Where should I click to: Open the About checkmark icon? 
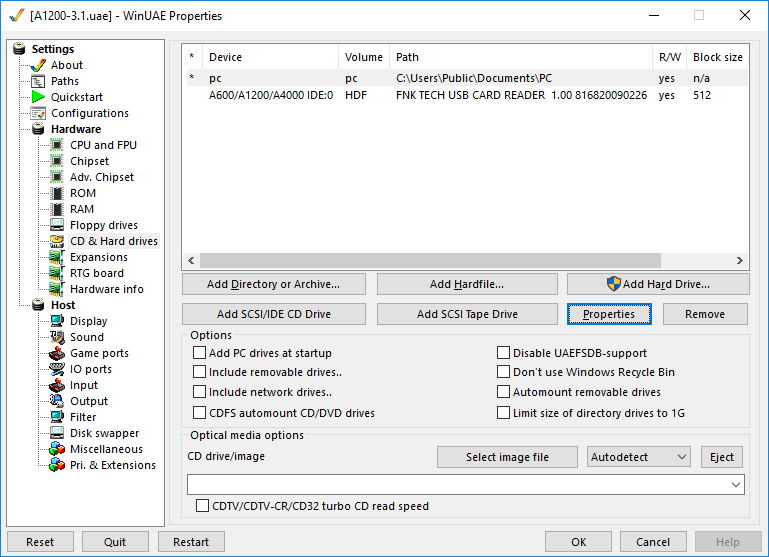pos(38,65)
